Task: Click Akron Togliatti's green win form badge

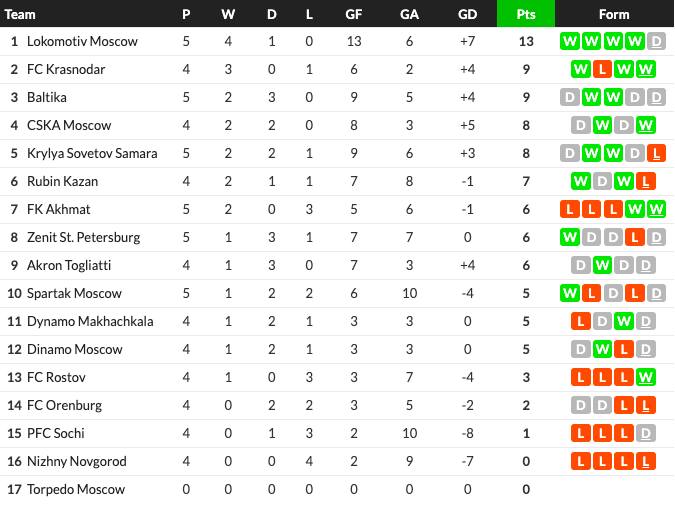Action: point(602,265)
